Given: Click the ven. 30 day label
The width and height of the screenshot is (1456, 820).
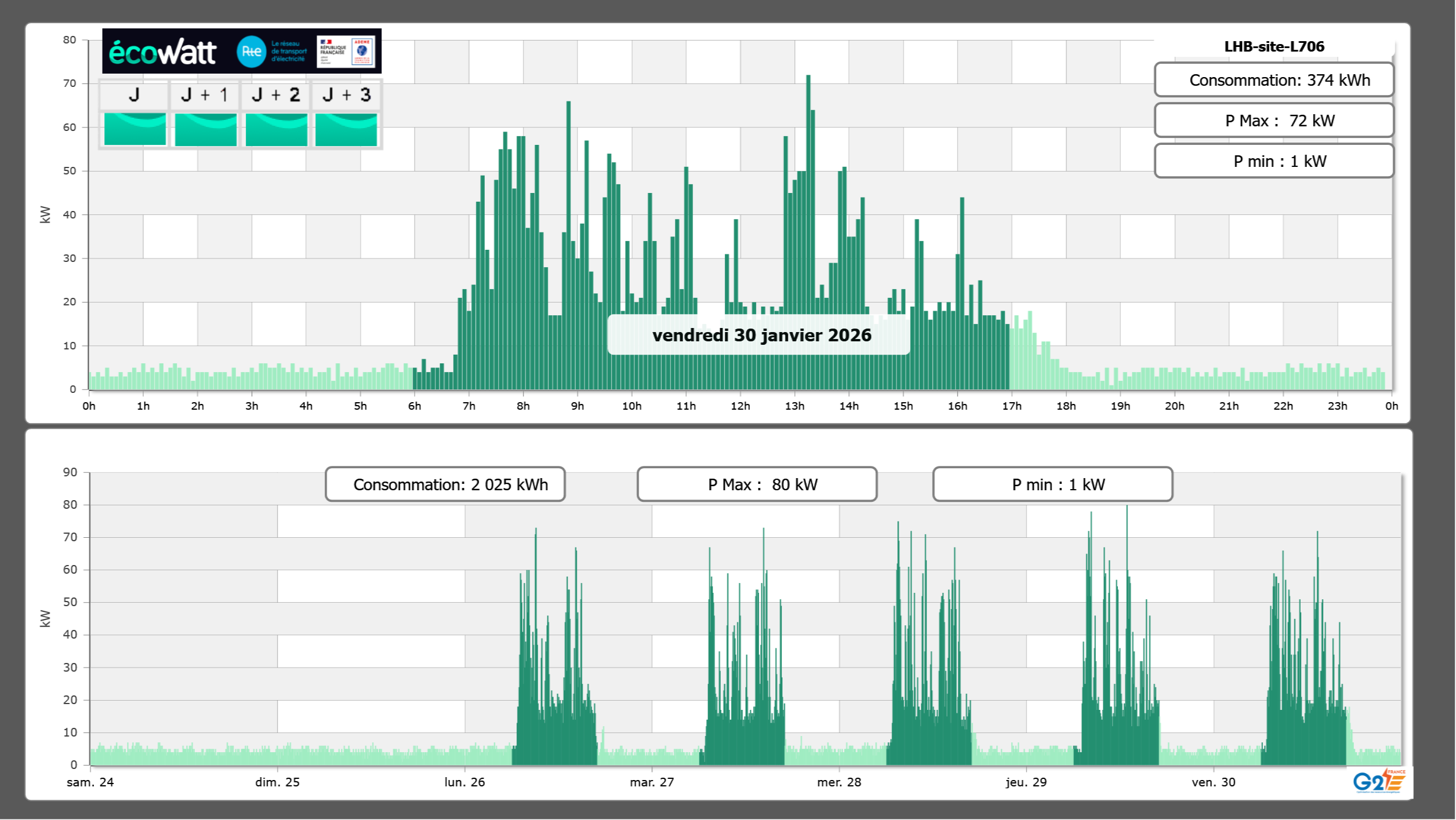Looking at the screenshot, I should [x=1213, y=782].
